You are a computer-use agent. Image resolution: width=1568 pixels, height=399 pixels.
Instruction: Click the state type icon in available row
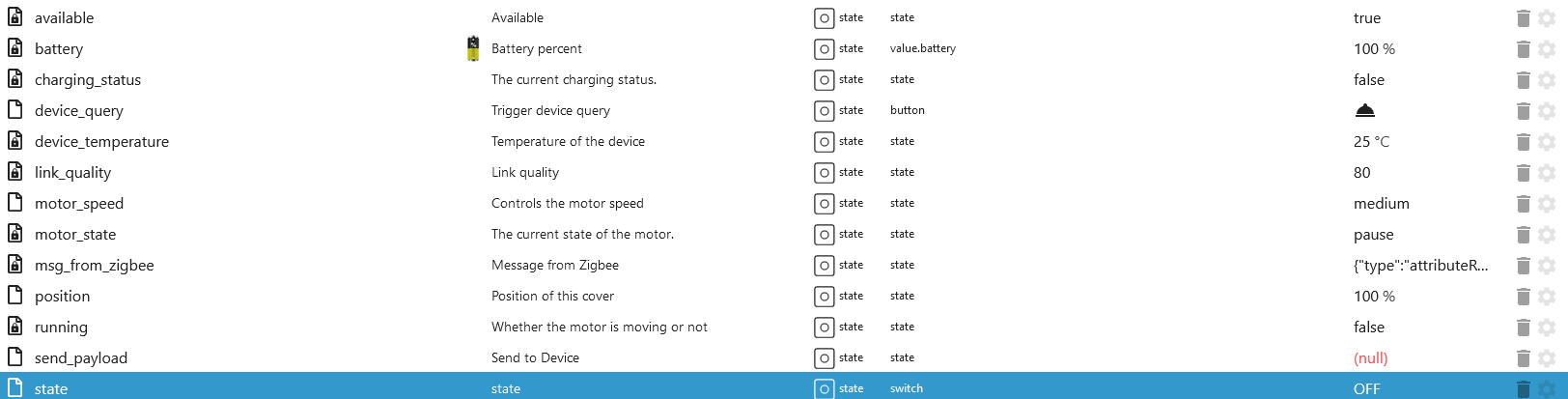coord(824,18)
